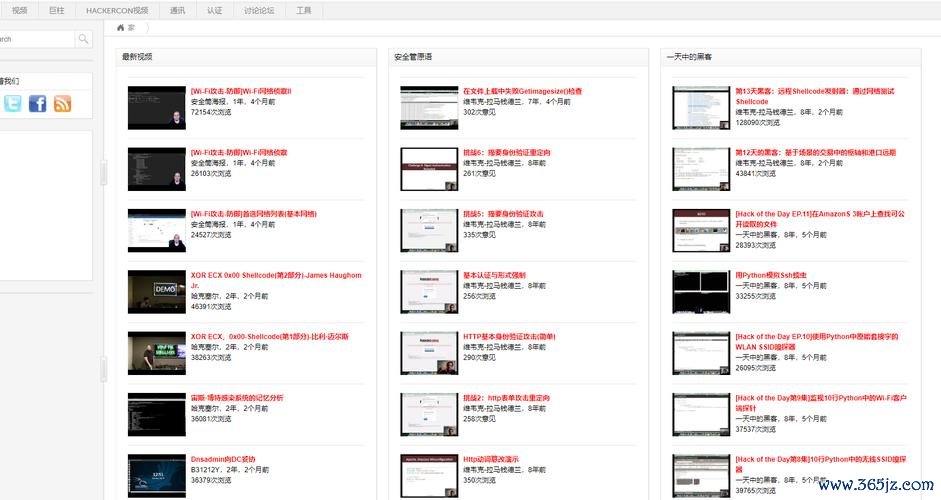Open the XOR ECX Shellcode(第1部分) title link
The height and width of the screenshot is (500, 941).
pos(269,337)
